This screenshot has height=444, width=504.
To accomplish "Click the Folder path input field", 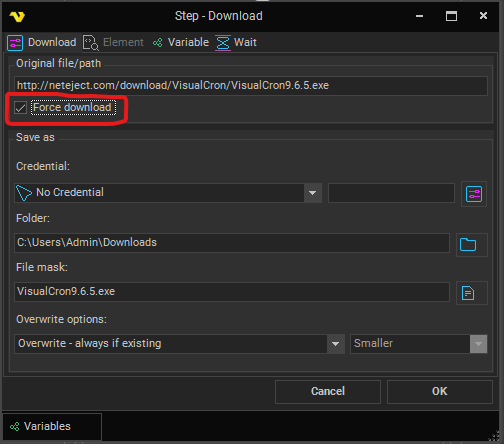I will (x=232, y=243).
